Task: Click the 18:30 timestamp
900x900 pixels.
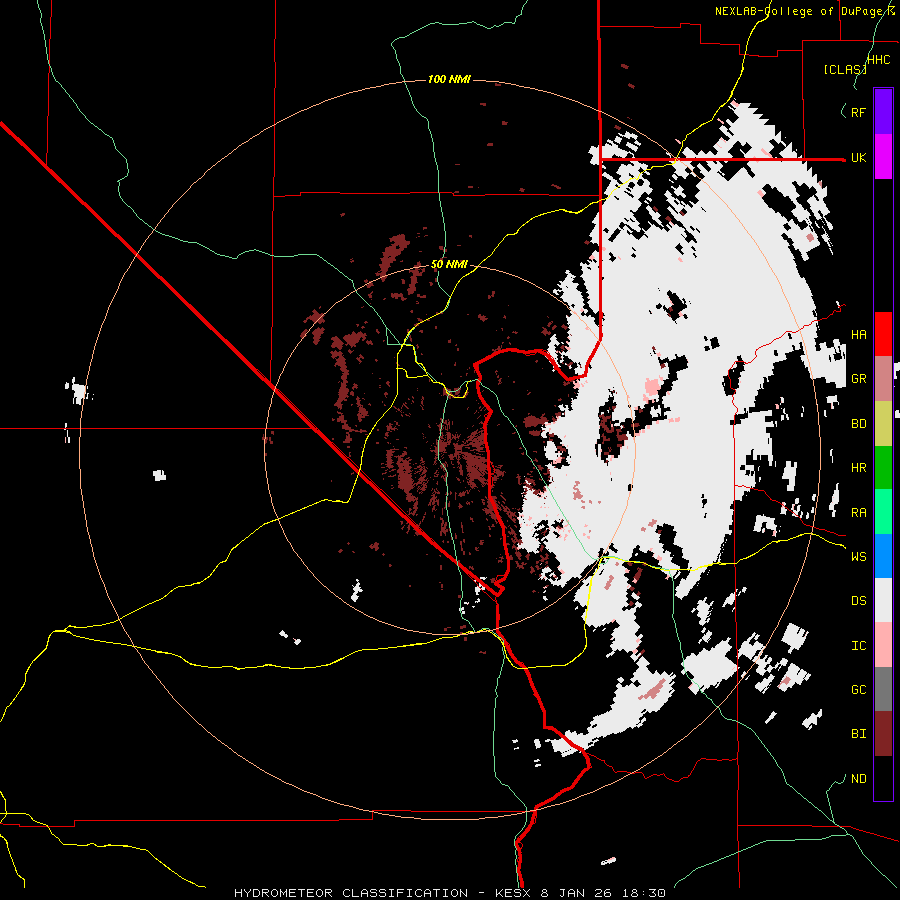Action: [646, 893]
